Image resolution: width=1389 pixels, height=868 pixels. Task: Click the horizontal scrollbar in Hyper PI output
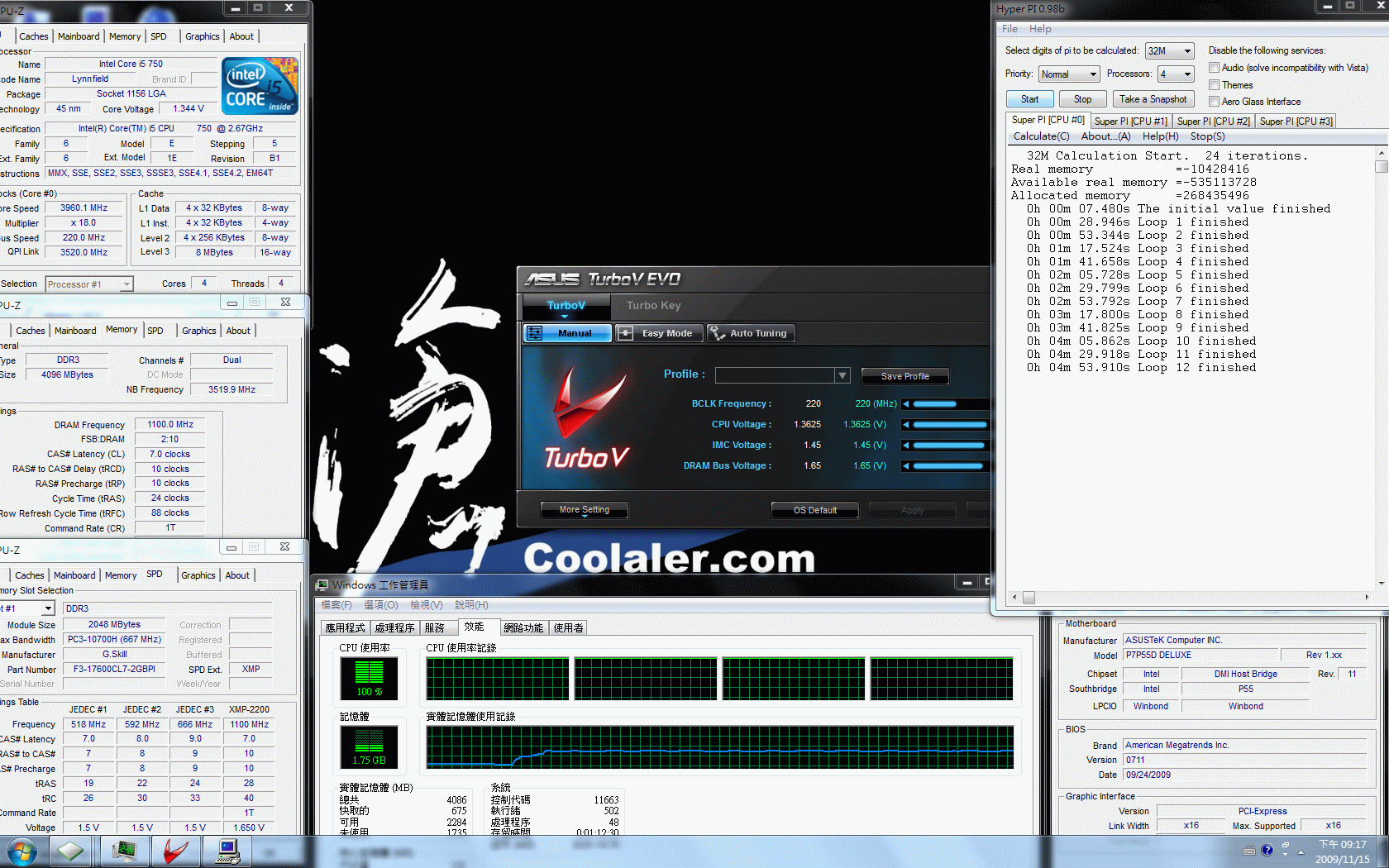pyautogui.click(x=1191, y=597)
